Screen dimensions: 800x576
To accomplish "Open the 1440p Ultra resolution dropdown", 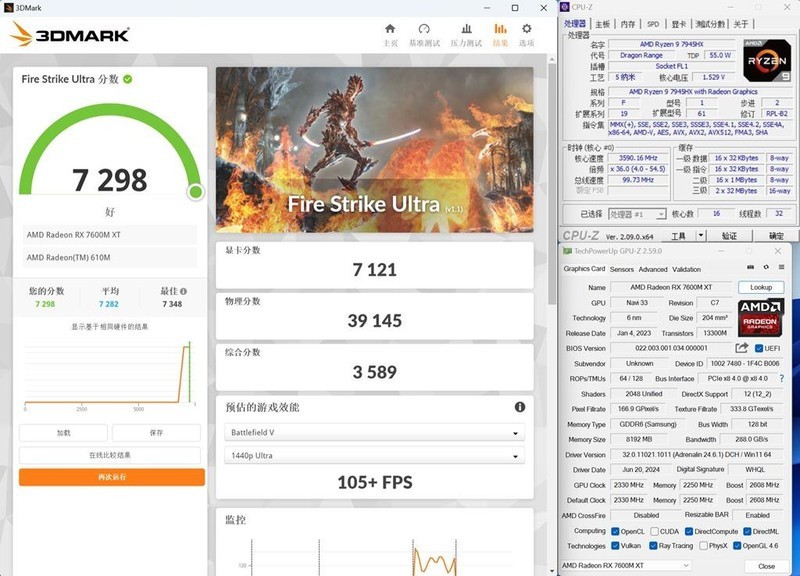I will (370, 455).
